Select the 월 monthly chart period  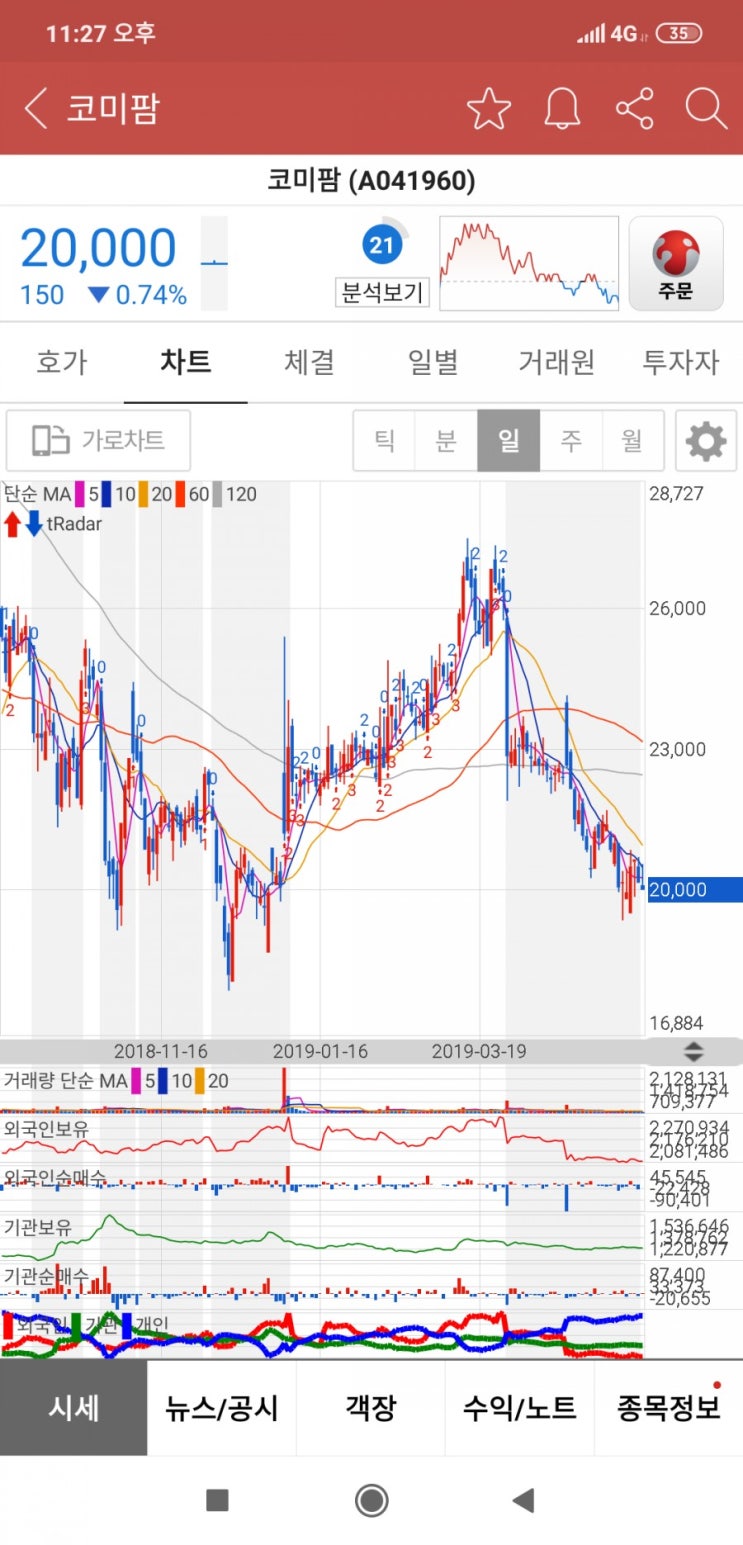click(x=632, y=440)
